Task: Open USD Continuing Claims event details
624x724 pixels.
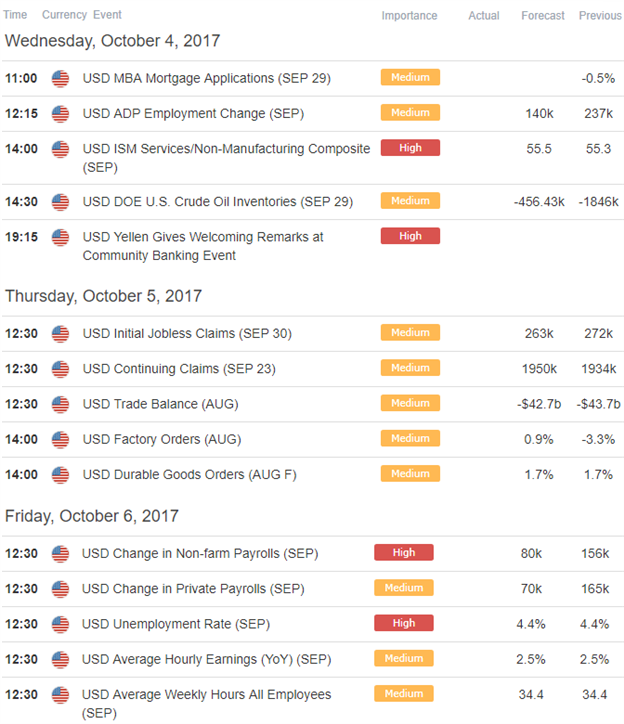Action: [x=179, y=369]
